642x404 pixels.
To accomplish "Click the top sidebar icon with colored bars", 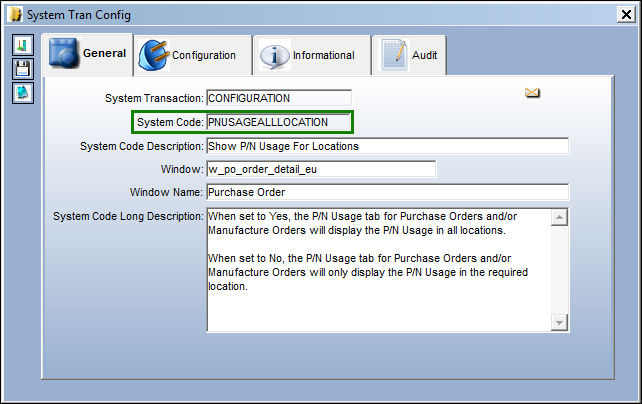I will [23, 45].
